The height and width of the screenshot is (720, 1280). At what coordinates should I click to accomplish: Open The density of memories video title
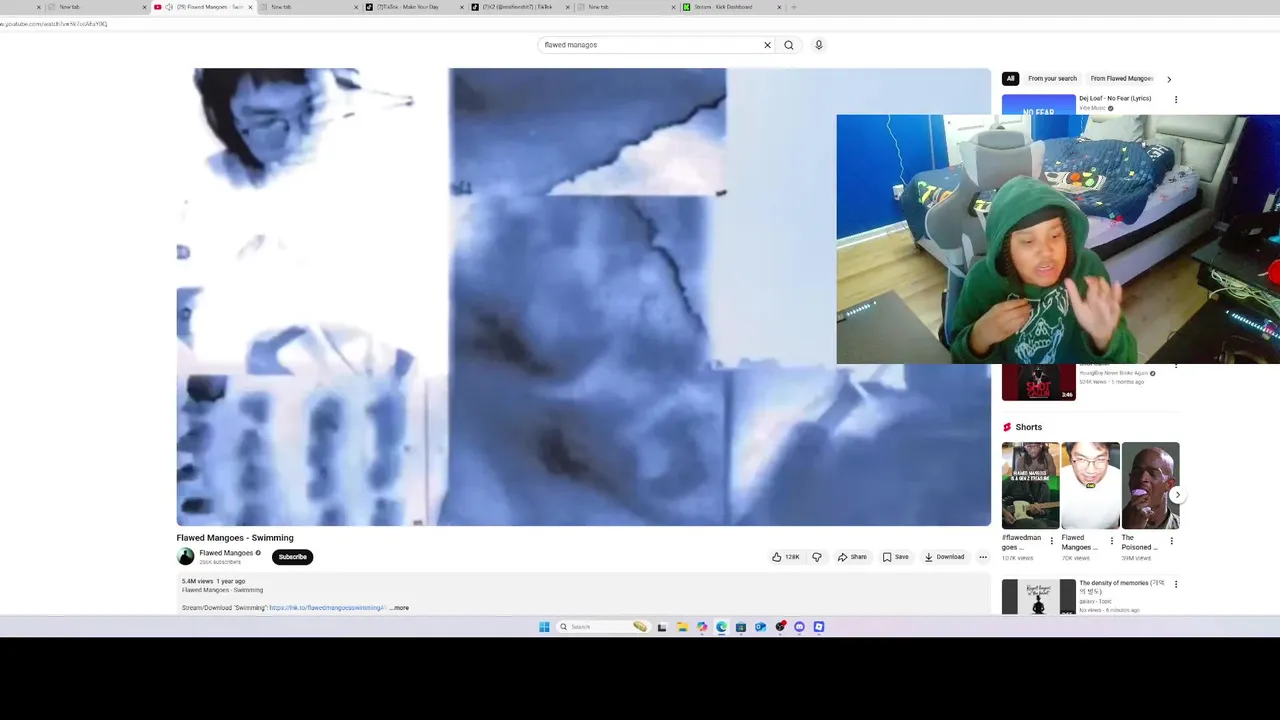point(1122,587)
